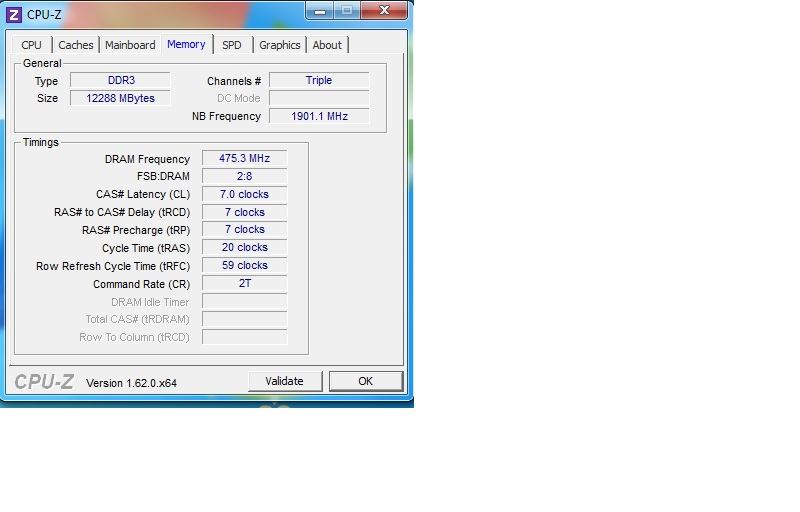Click the empty Total CAS# (tRDRAM) field

click(244, 319)
